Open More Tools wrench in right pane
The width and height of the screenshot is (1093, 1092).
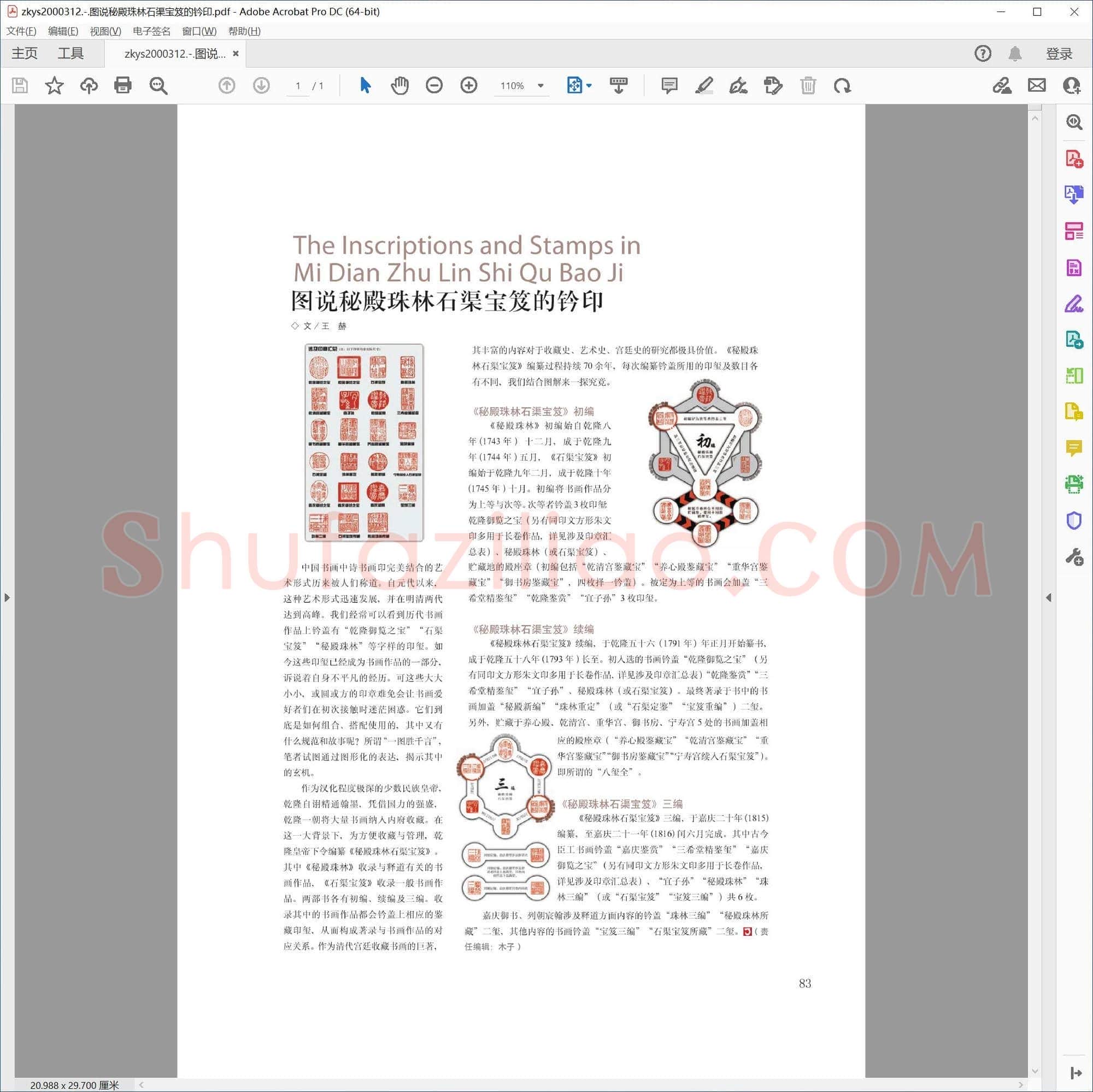[1074, 557]
